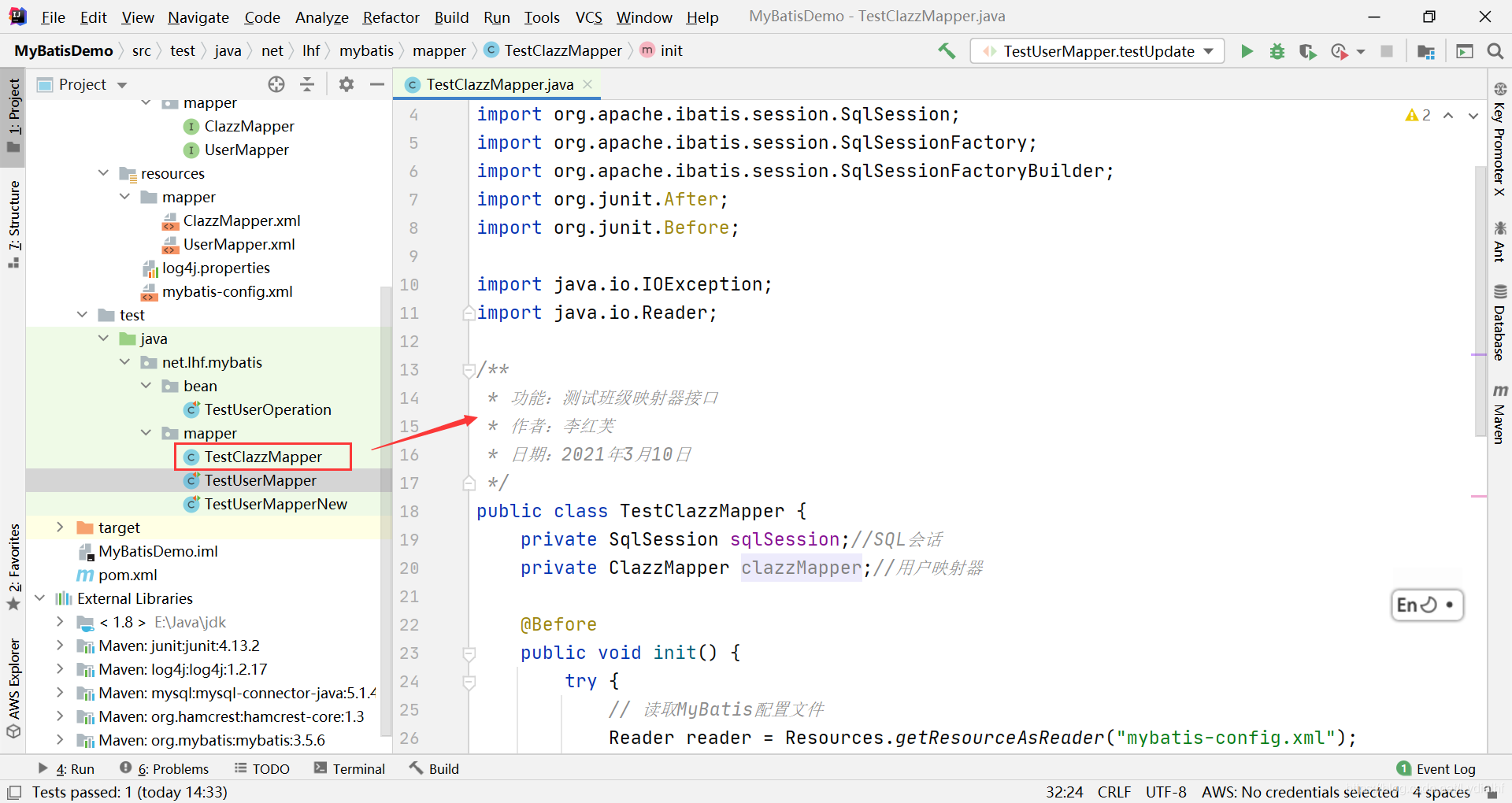Click the Locate/Select Opened File target icon
Viewport: 1512px width, 803px height.
[276, 84]
